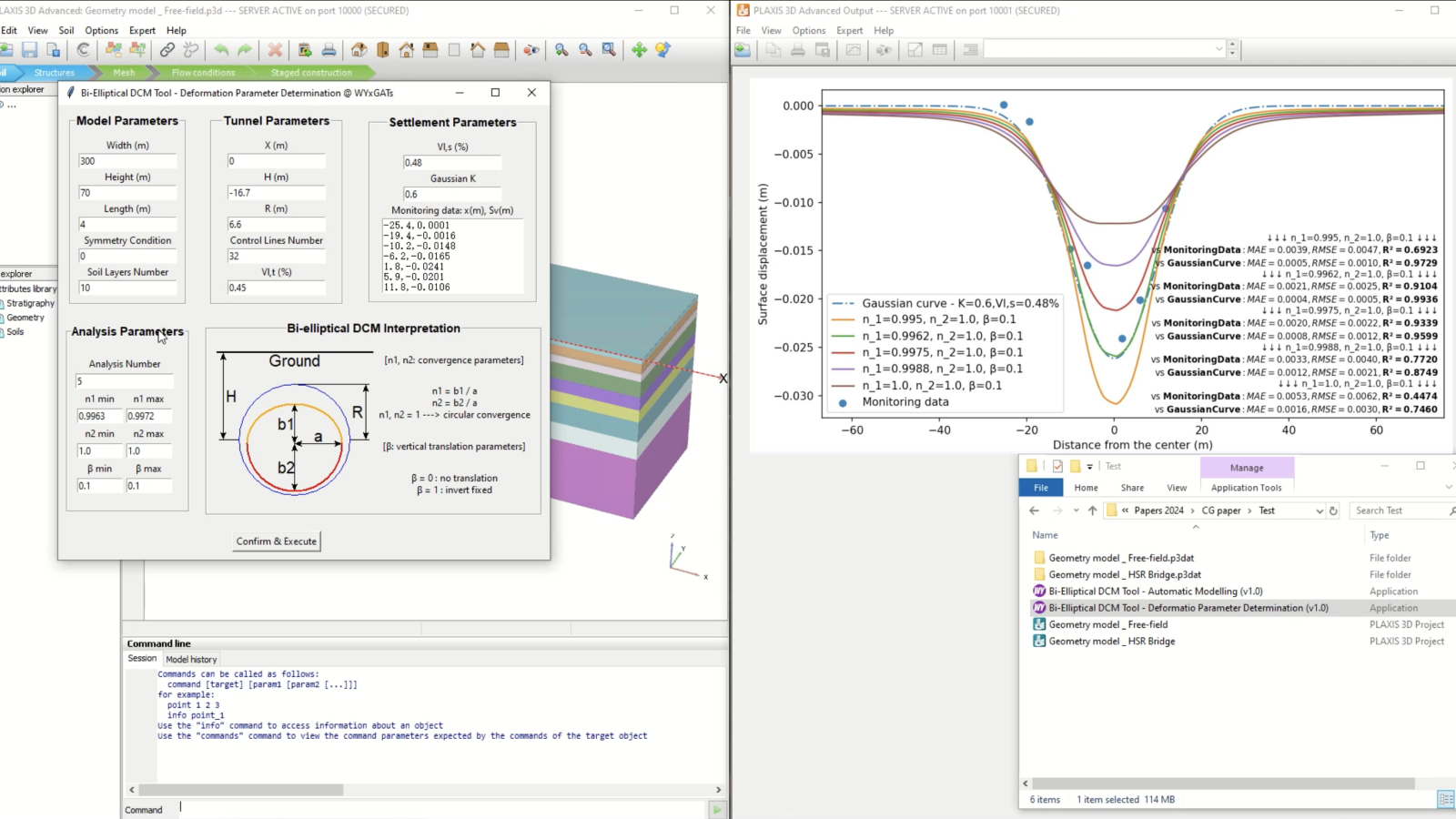
Task: Click the zoom-out magnifier icon in toolbar
Action: pos(585,50)
